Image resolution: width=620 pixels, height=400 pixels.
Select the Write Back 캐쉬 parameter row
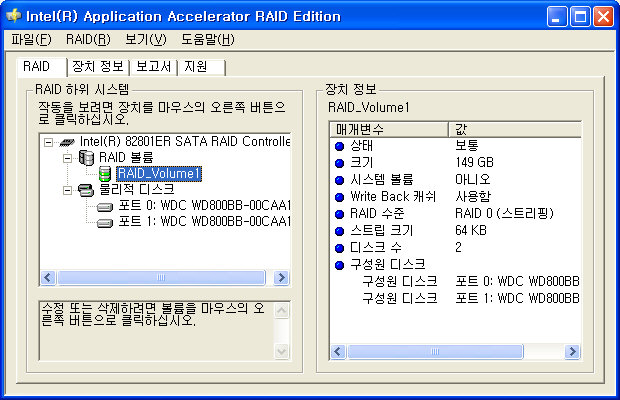pos(456,196)
